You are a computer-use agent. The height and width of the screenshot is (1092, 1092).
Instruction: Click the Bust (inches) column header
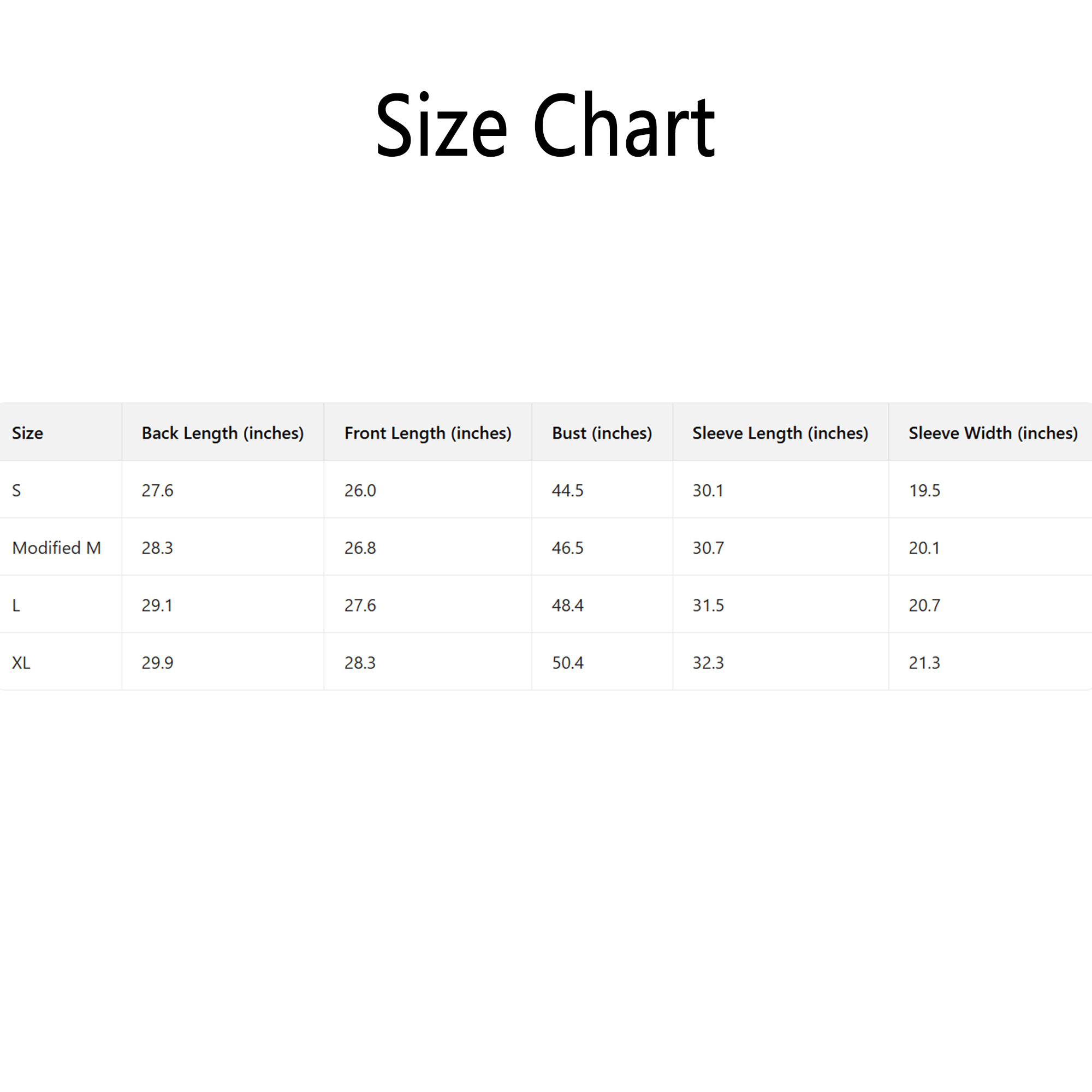(x=601, y=433)
